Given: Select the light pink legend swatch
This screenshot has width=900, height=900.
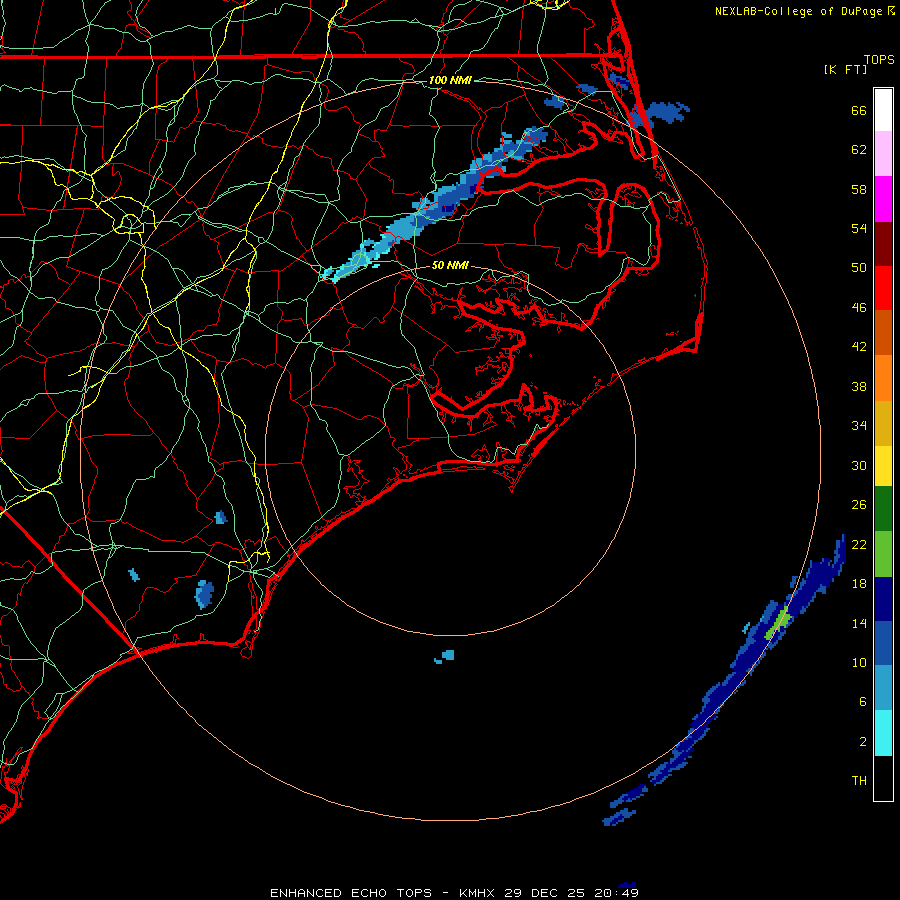Looking at the screenshot, I should (883, 153).
